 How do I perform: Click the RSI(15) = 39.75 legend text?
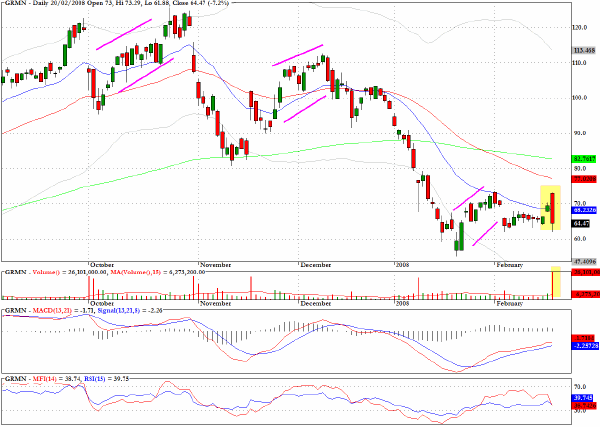tap(106, 379)
